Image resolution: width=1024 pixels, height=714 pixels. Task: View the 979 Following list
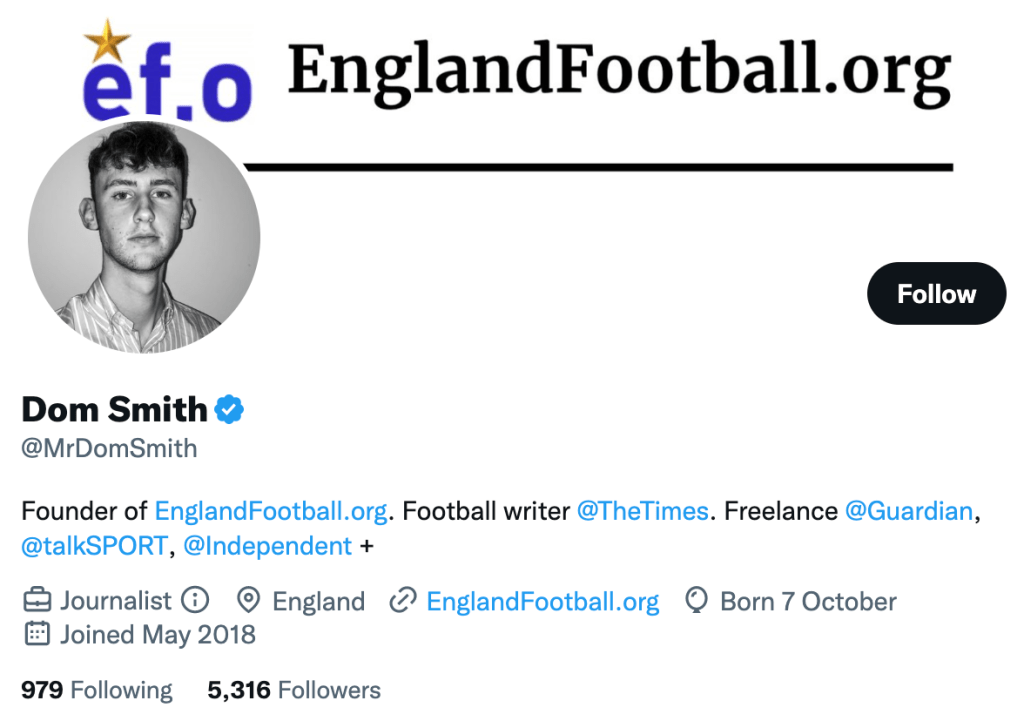point(96,690)
